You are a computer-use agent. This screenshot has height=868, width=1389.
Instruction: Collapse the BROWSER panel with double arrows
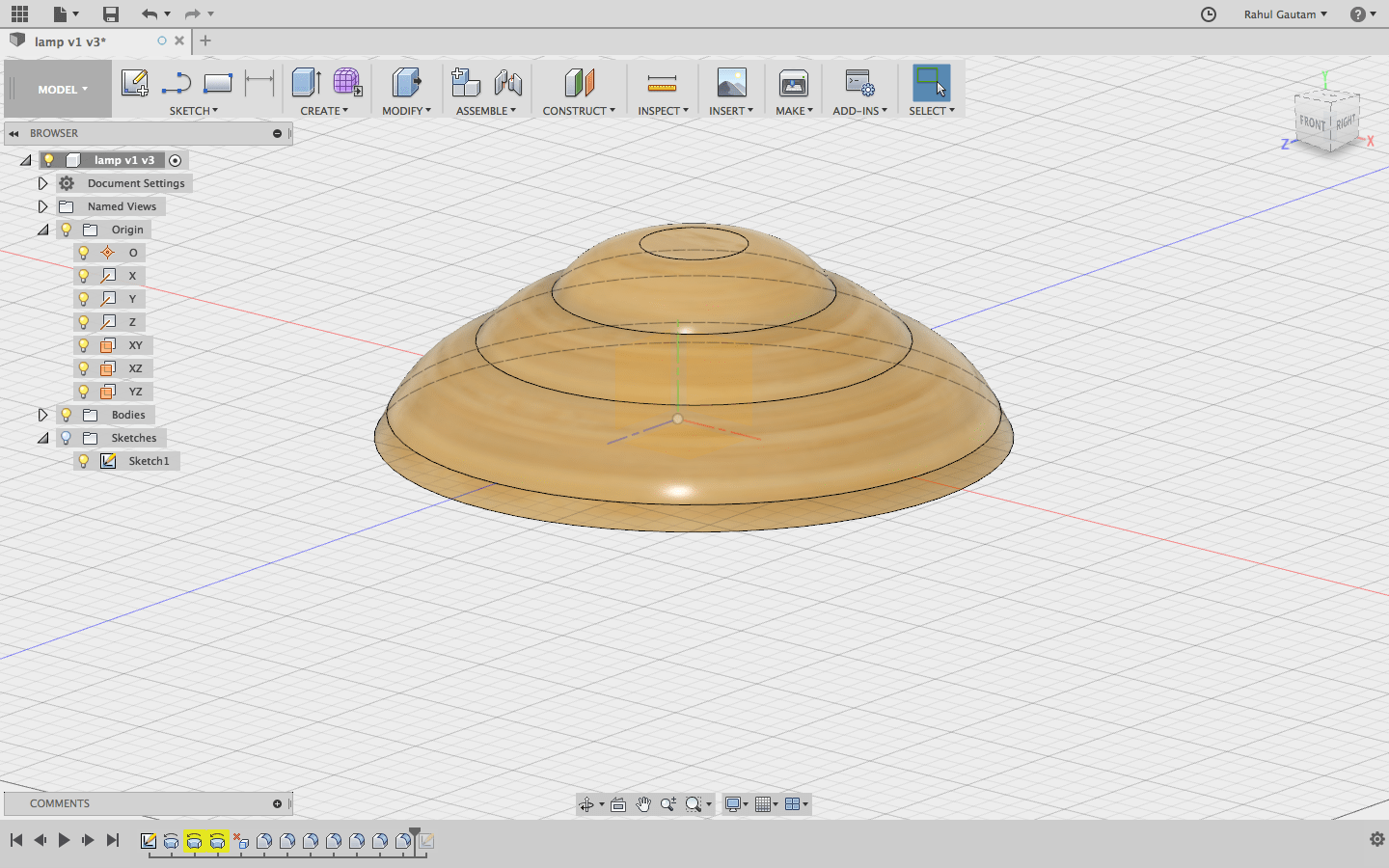point(14,133)
